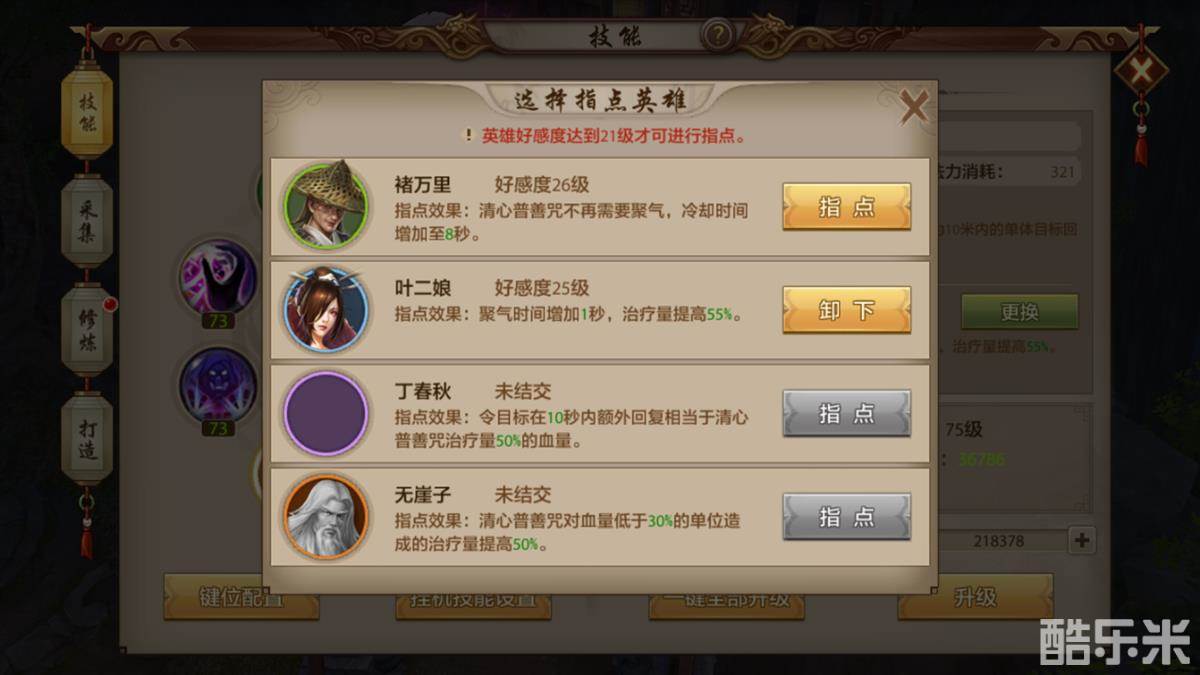Click 卸下 button for 叶二娘
This screenshot has height=675, width=1200.
(846, 309)
